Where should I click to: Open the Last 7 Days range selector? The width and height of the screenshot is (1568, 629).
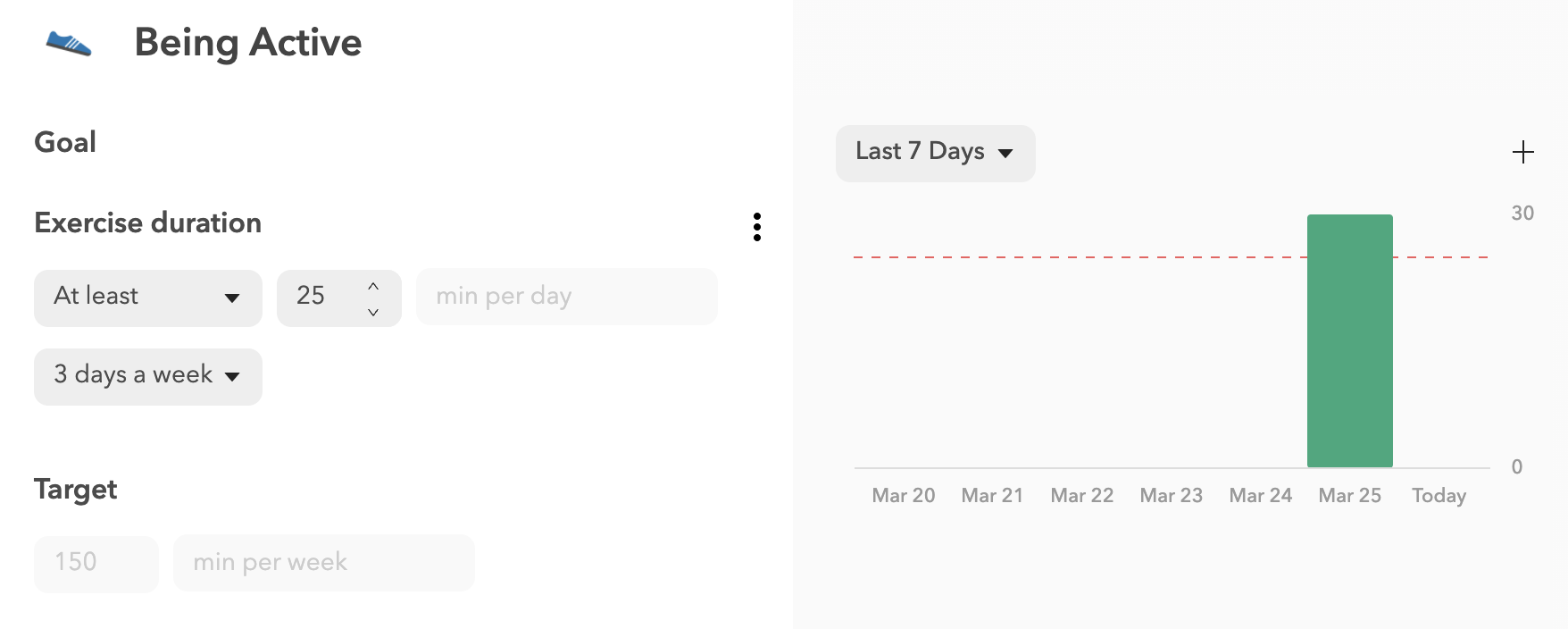click(x=935, y=153)
